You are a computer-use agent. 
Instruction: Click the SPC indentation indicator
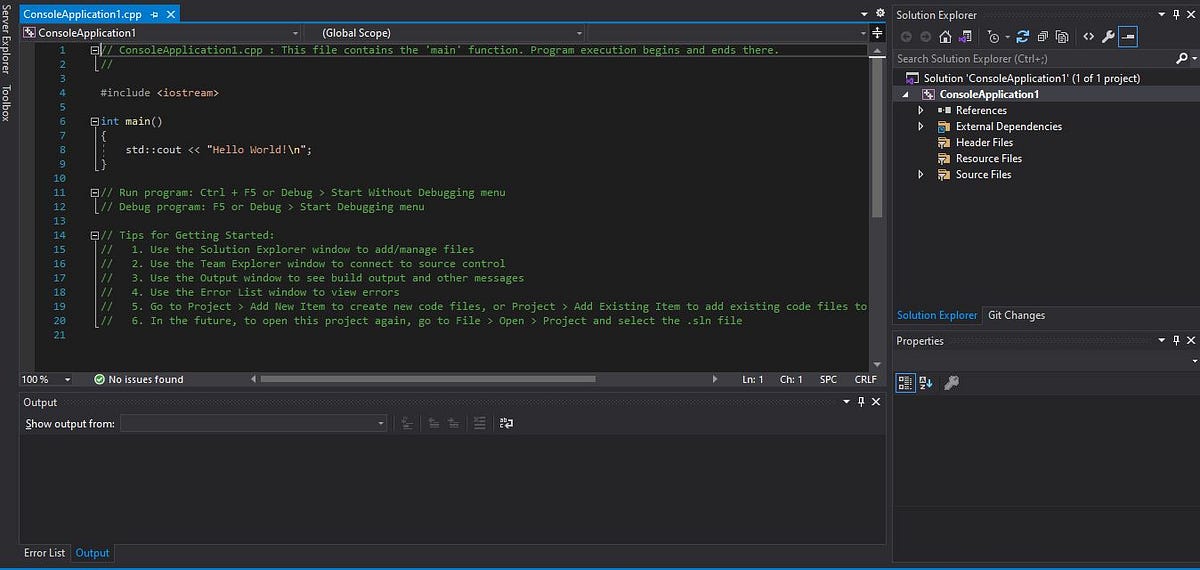(828, 379)
